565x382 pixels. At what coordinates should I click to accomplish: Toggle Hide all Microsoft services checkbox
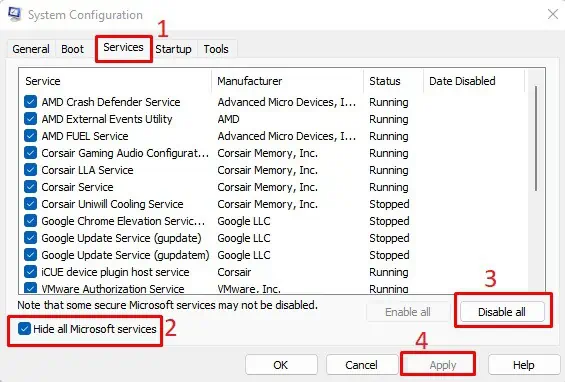pos(24,329)
